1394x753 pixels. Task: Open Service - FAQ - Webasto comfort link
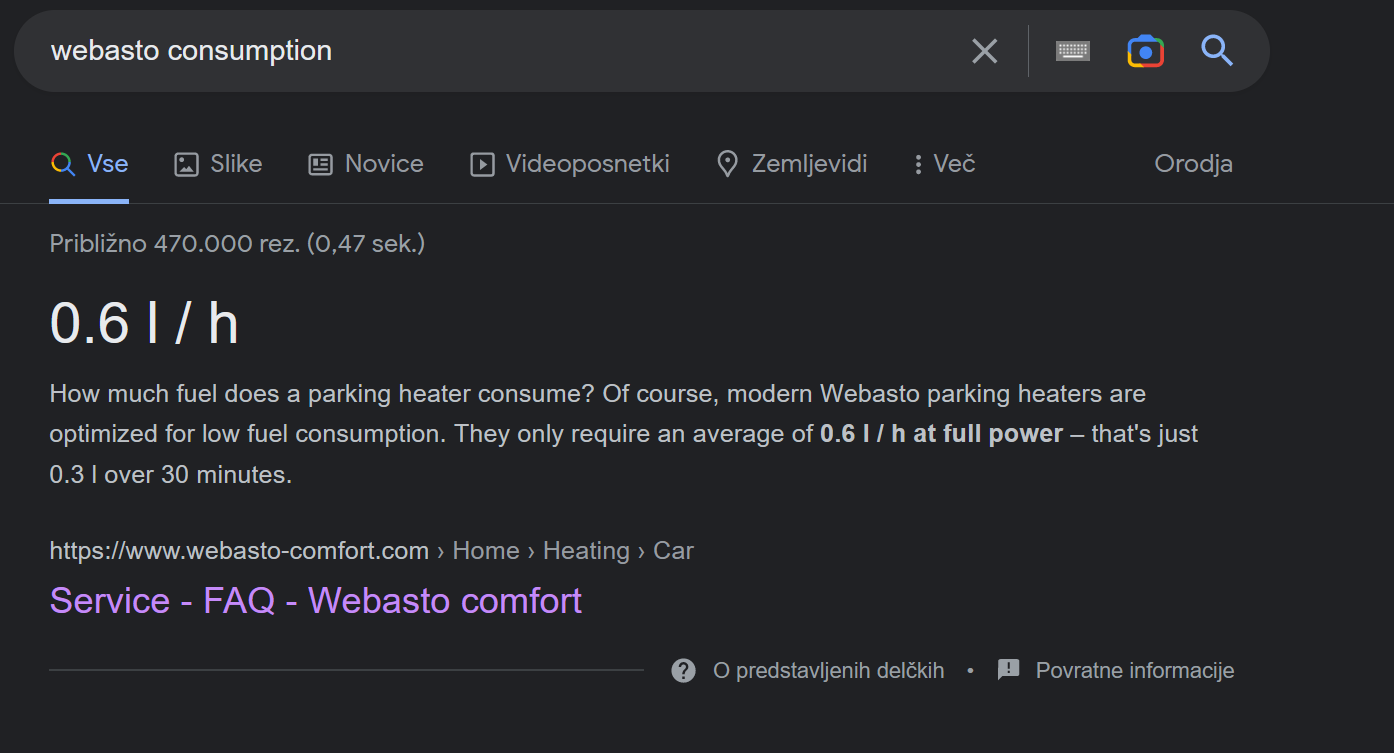(x=316, y=601)
